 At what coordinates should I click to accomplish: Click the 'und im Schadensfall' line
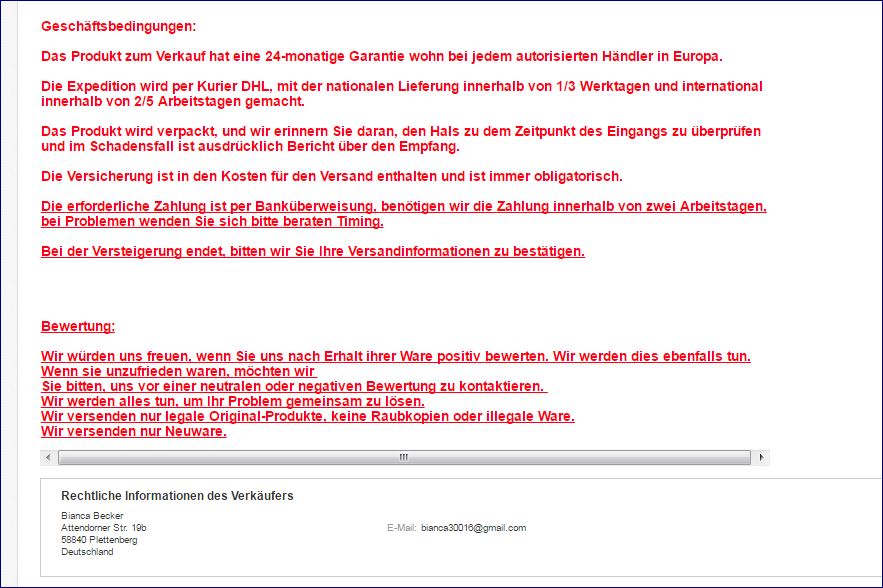[x=250, y=146]
